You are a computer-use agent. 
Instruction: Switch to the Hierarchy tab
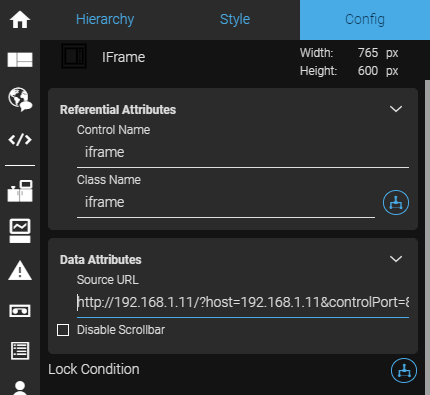105,19
